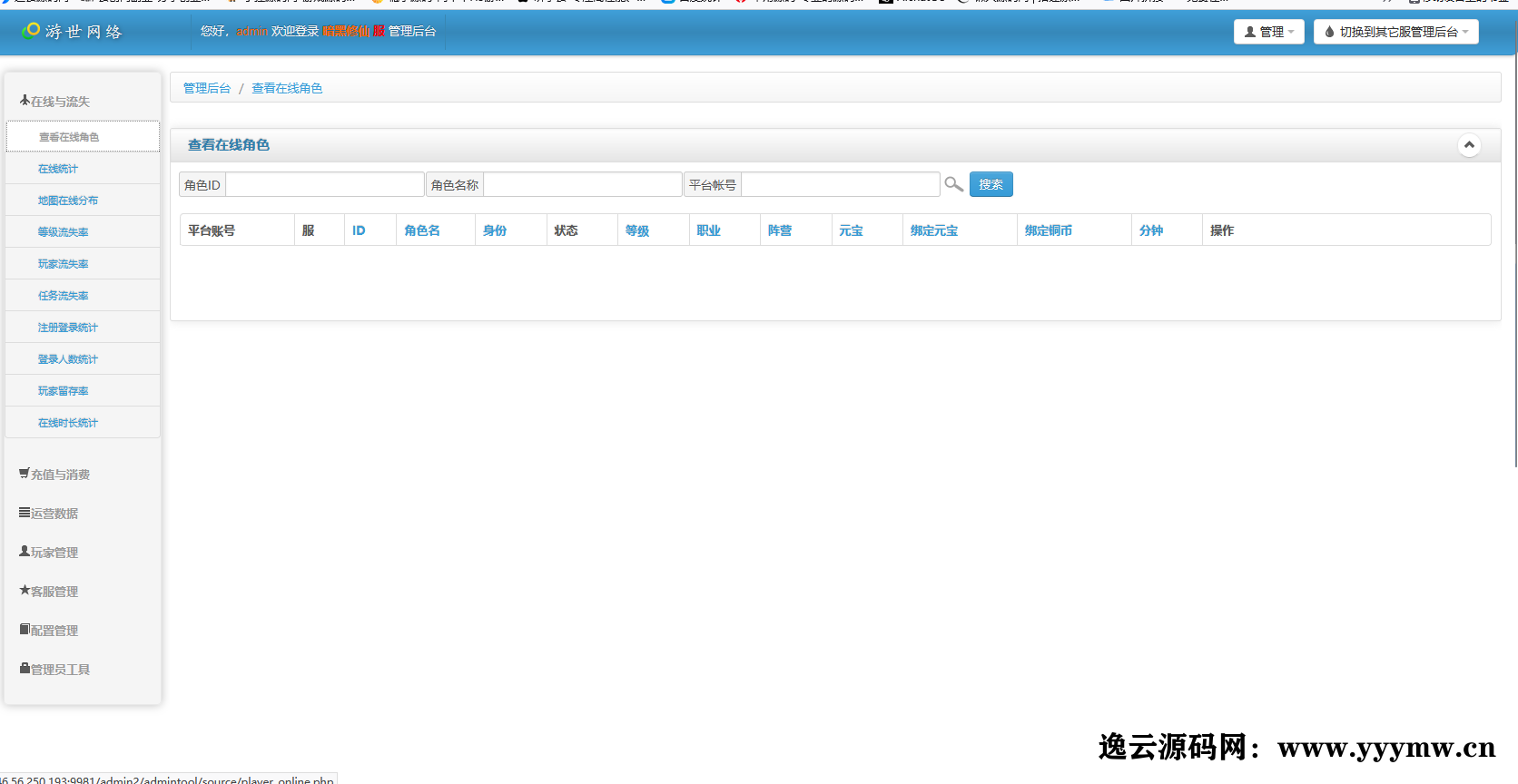Click the magnifier icon beside search

[x=953, y=184]
